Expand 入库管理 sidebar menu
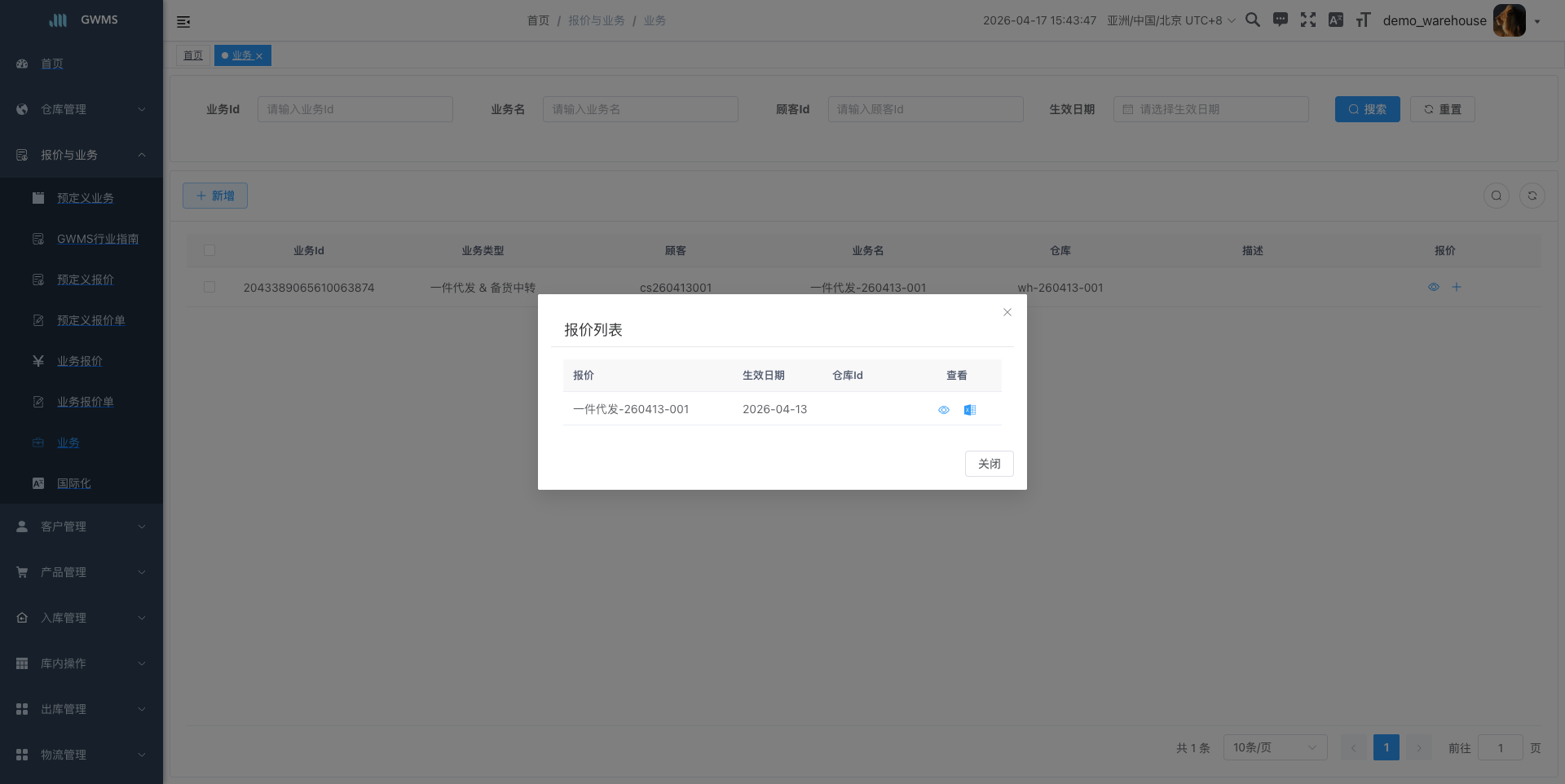Screen dimensions: 1565x784 pyautogui.click(x=82, y=618)
